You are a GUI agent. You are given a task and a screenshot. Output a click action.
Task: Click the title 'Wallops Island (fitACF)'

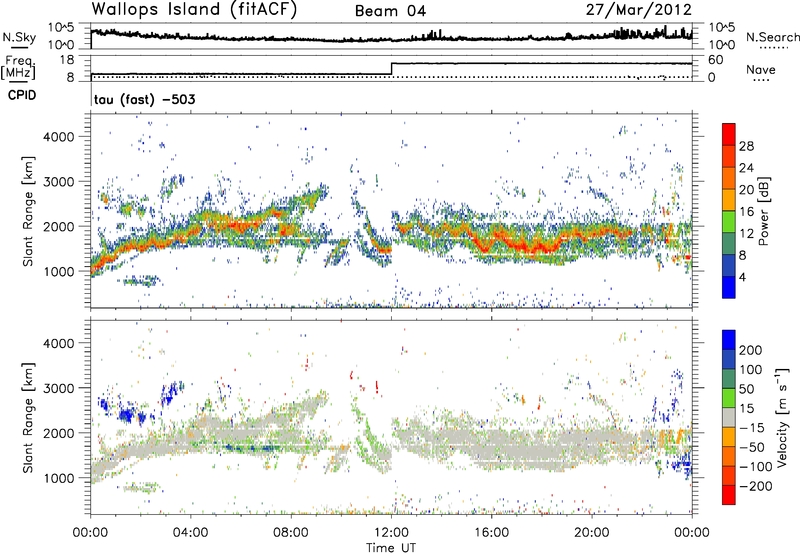point(194,9)
